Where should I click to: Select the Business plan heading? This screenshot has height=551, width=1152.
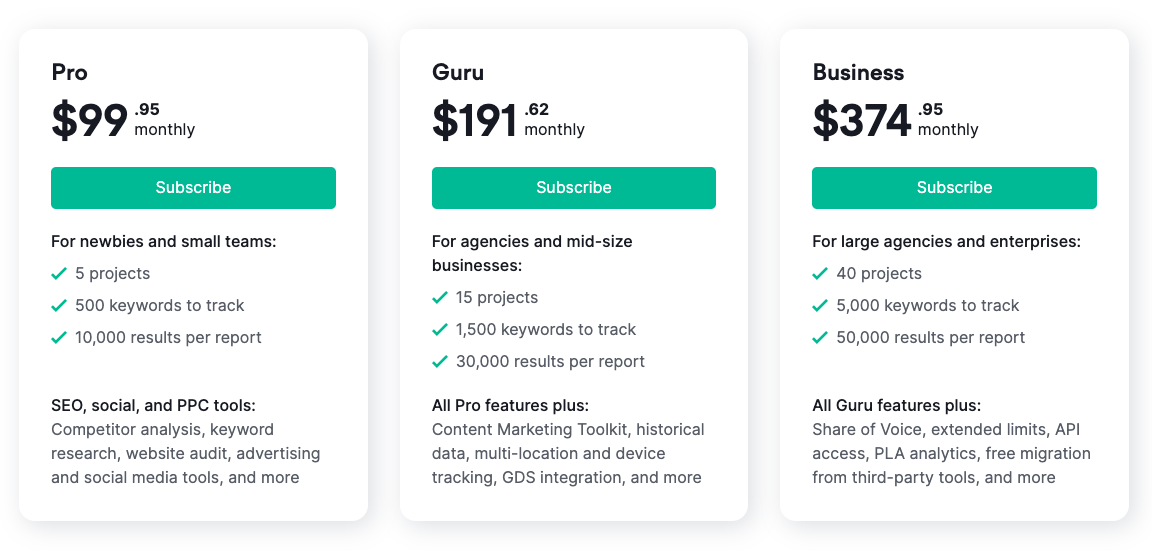(x=859, y=73)
